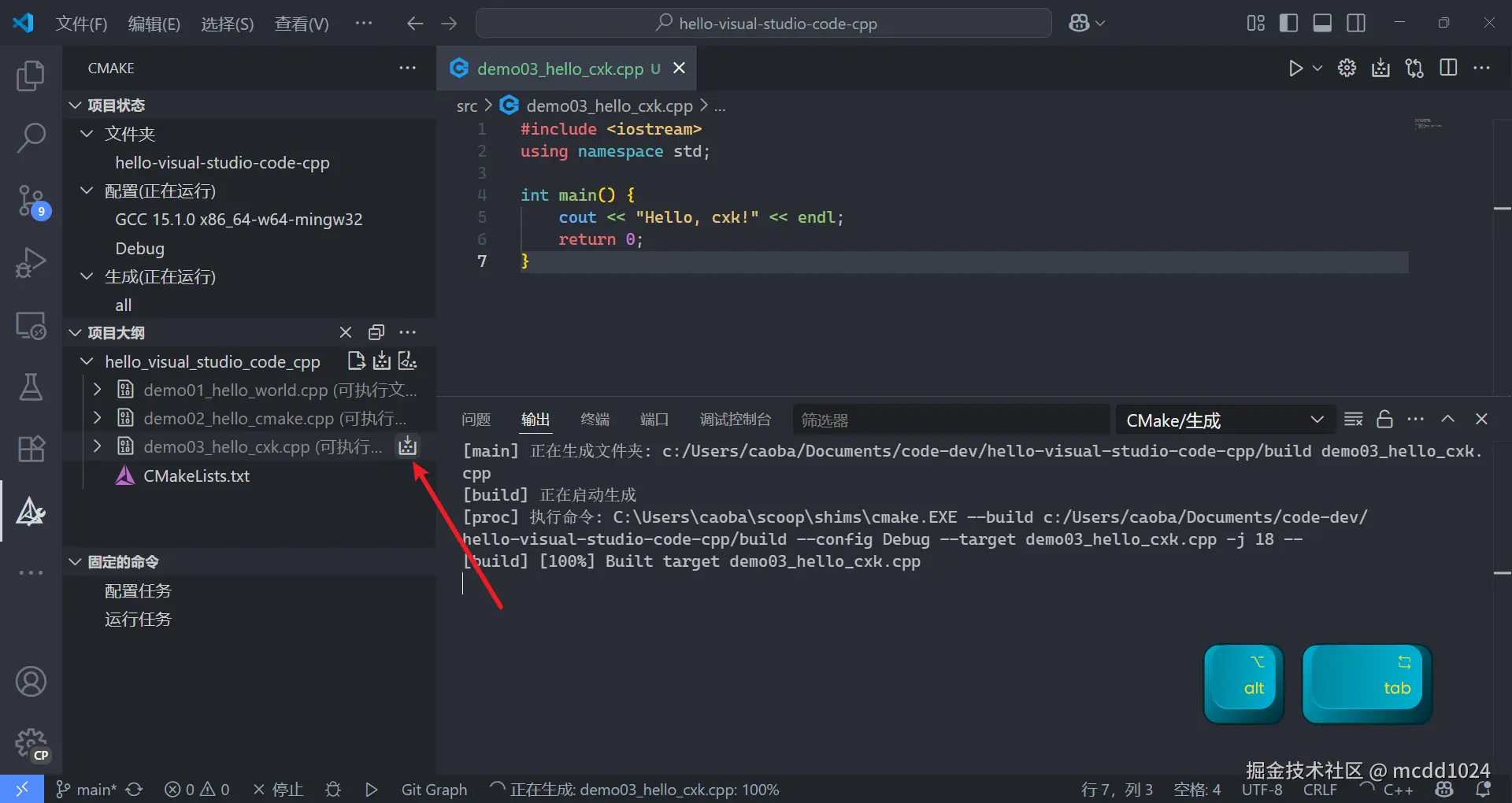Open the CMake/生成 output channel dropdown
Viewport: 1512px width, 803px height.
coord(1225,420)
